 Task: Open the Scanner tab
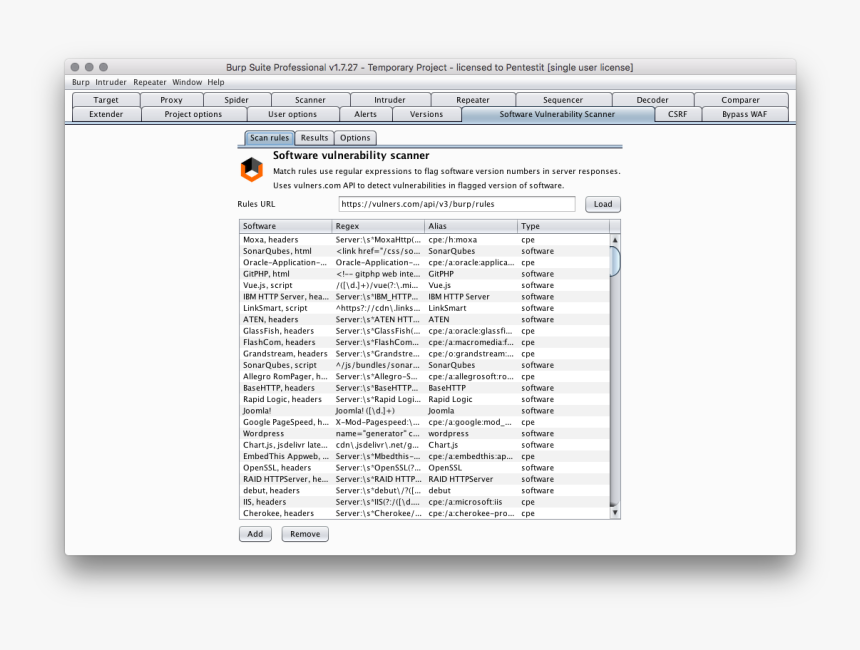click(310, 99)
